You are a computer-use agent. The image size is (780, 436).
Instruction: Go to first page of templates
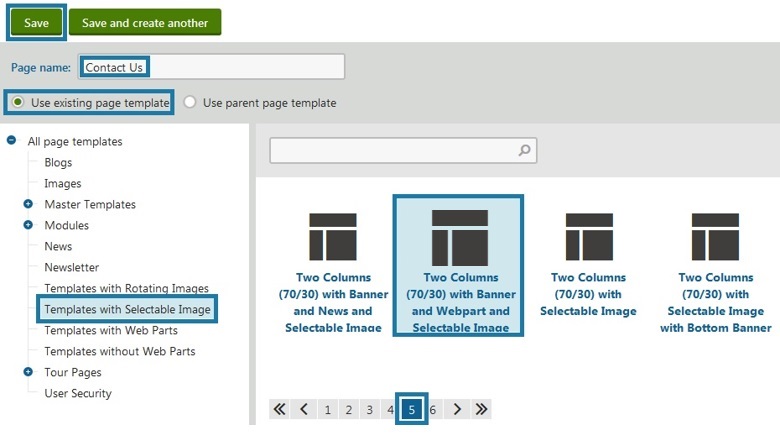click(280, 409)
